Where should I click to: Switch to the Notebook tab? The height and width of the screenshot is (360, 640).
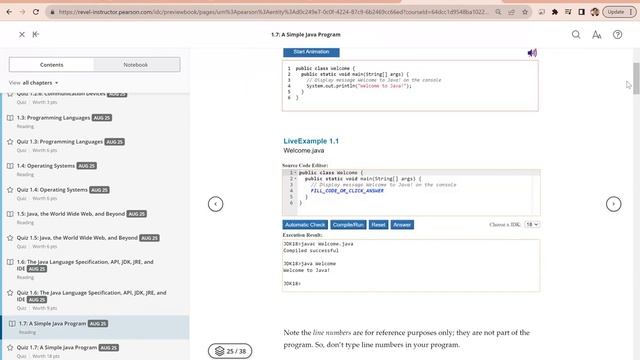[x=136, y=64]
